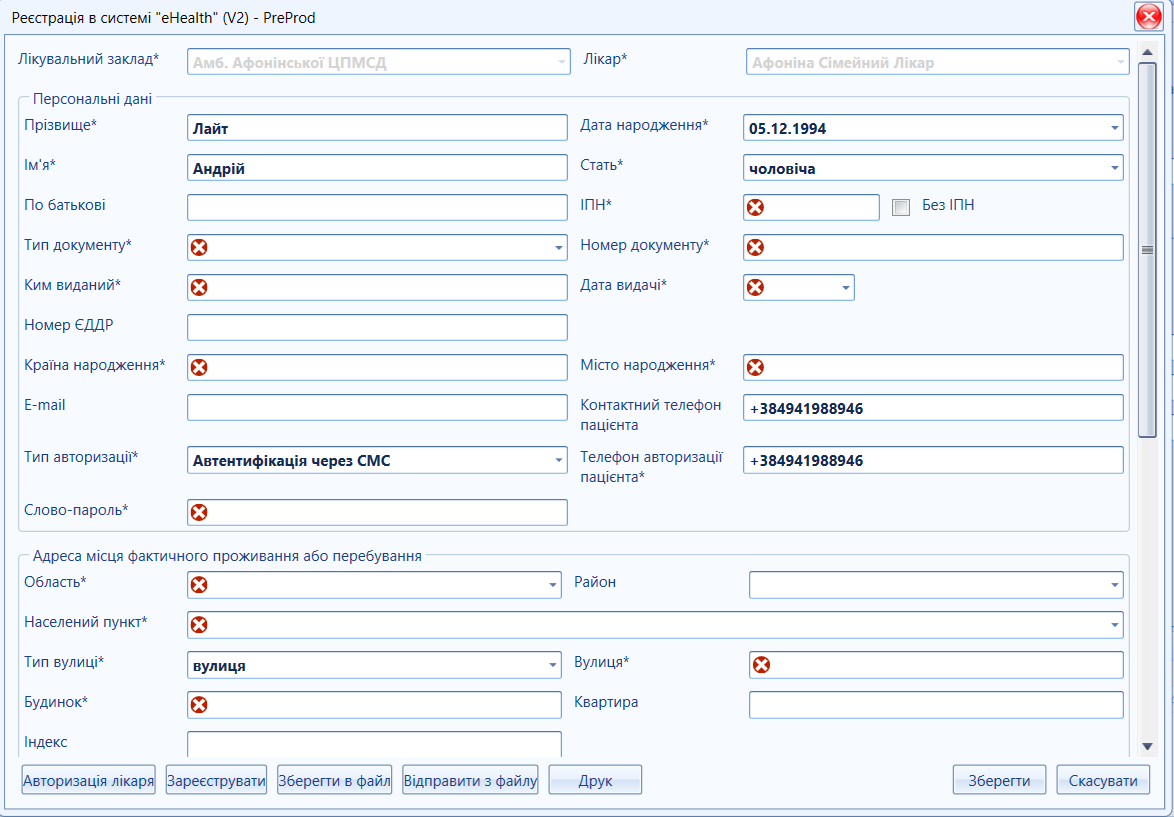
Task: Click the error icon in Дата видачі field
Action: click(x=755, y=288)
